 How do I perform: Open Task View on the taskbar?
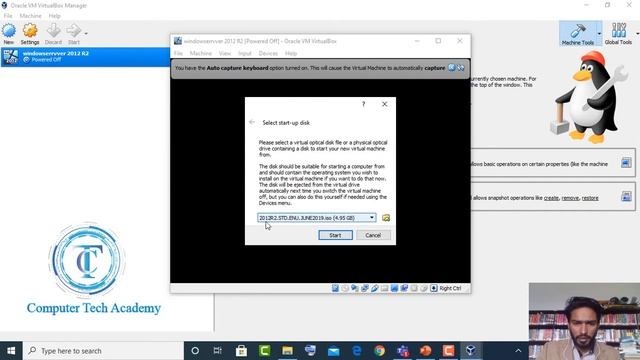pyautogui.click(x=218, y=351)
